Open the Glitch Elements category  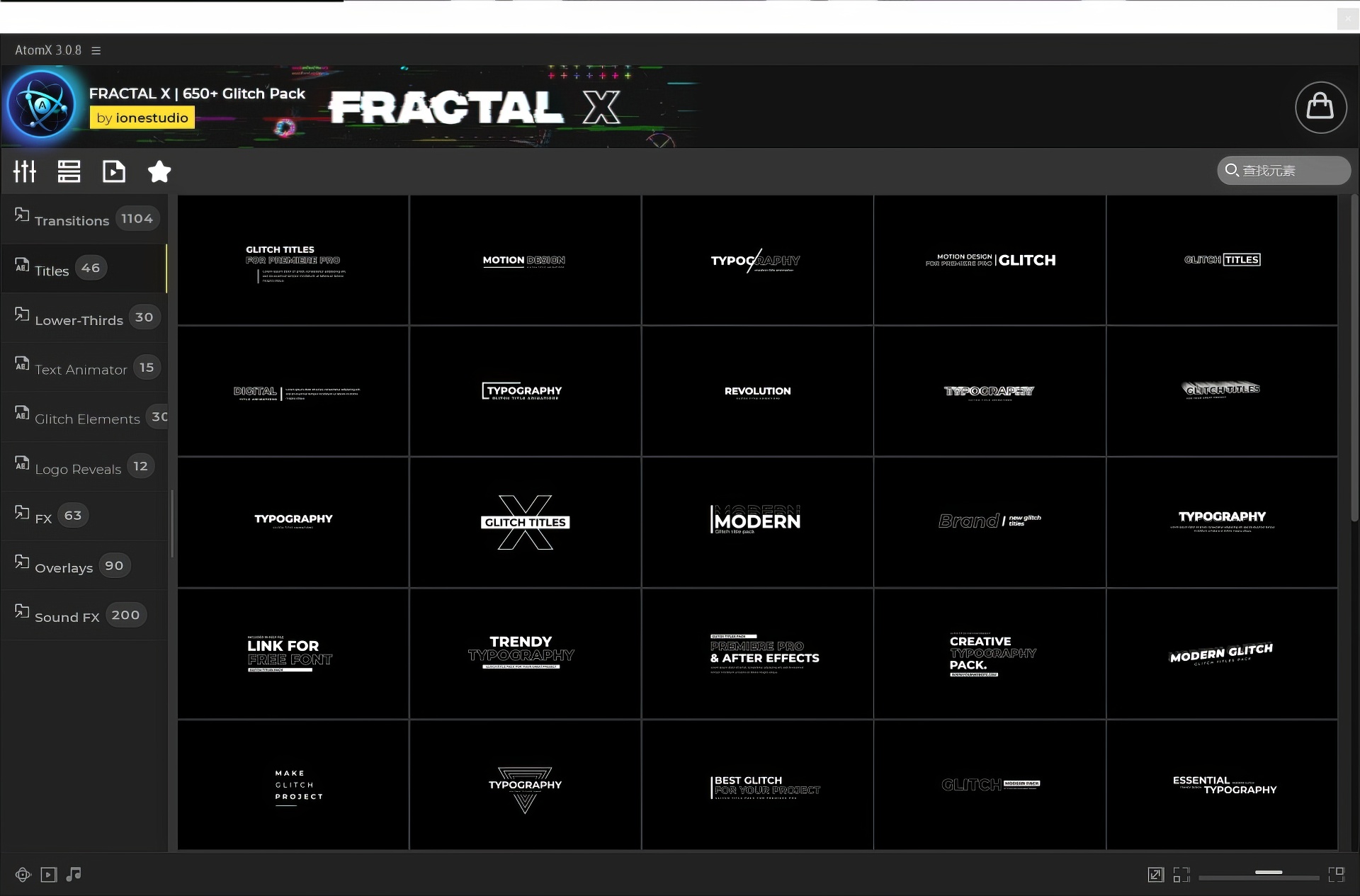[84, 417]
